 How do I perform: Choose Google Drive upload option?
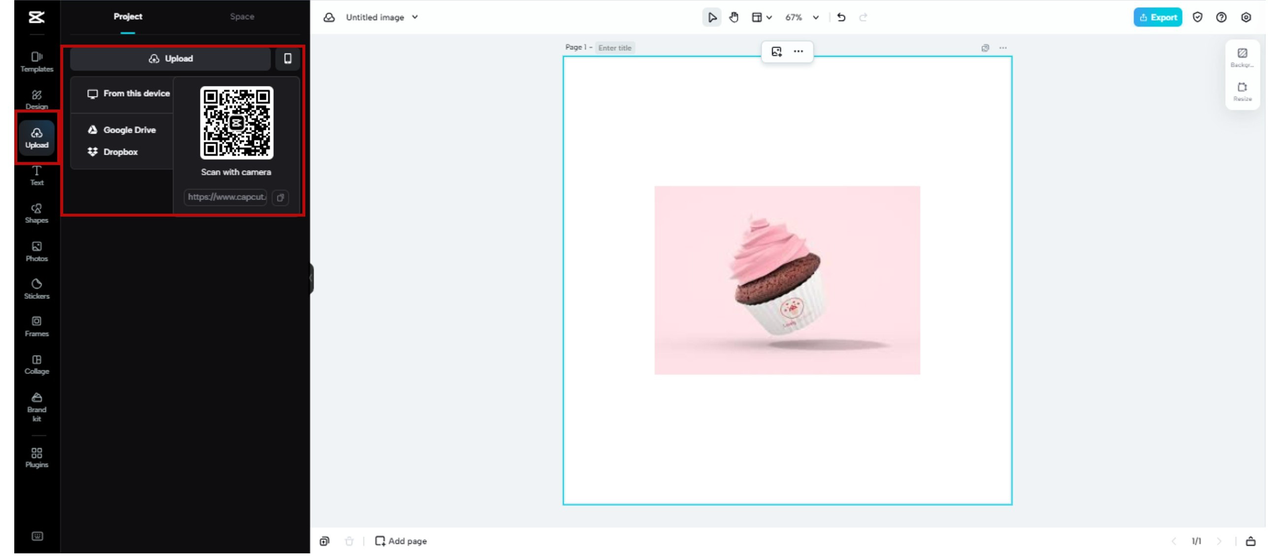(121, 130)
